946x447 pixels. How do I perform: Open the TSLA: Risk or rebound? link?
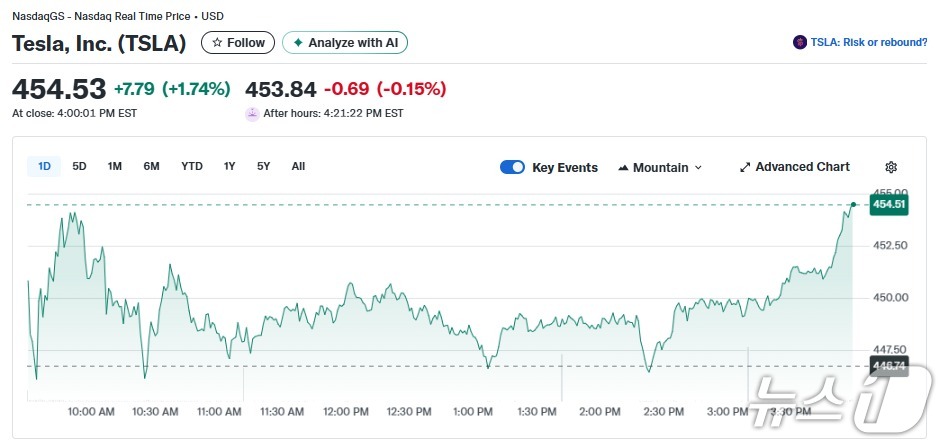pyautogui.click(x=868, y=43)
